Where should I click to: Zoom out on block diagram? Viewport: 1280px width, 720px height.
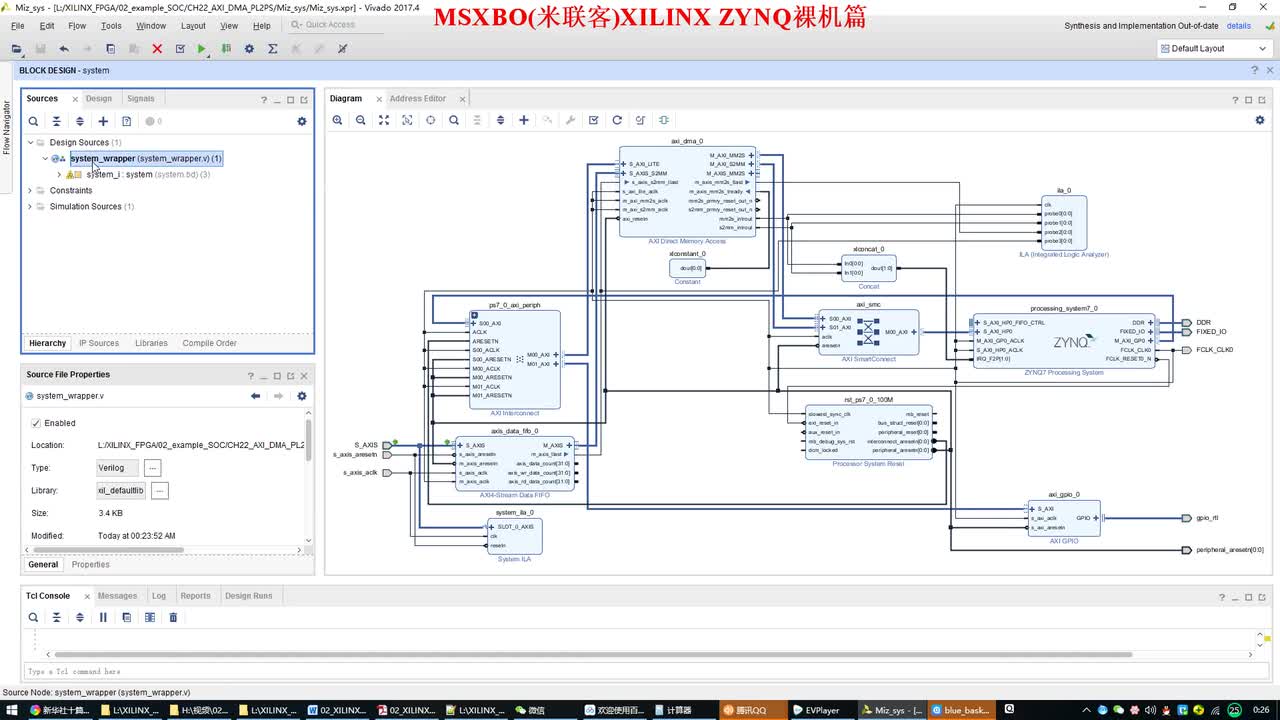coord(361,120)
